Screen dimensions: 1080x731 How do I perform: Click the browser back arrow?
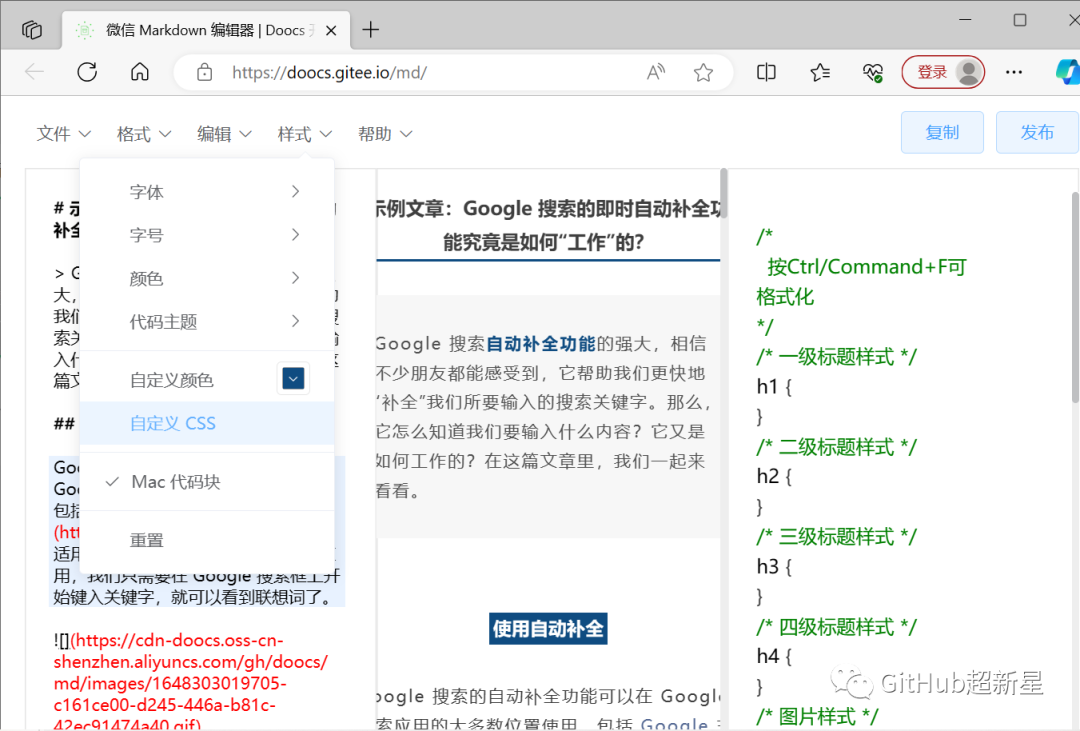[x=34, y=72]
